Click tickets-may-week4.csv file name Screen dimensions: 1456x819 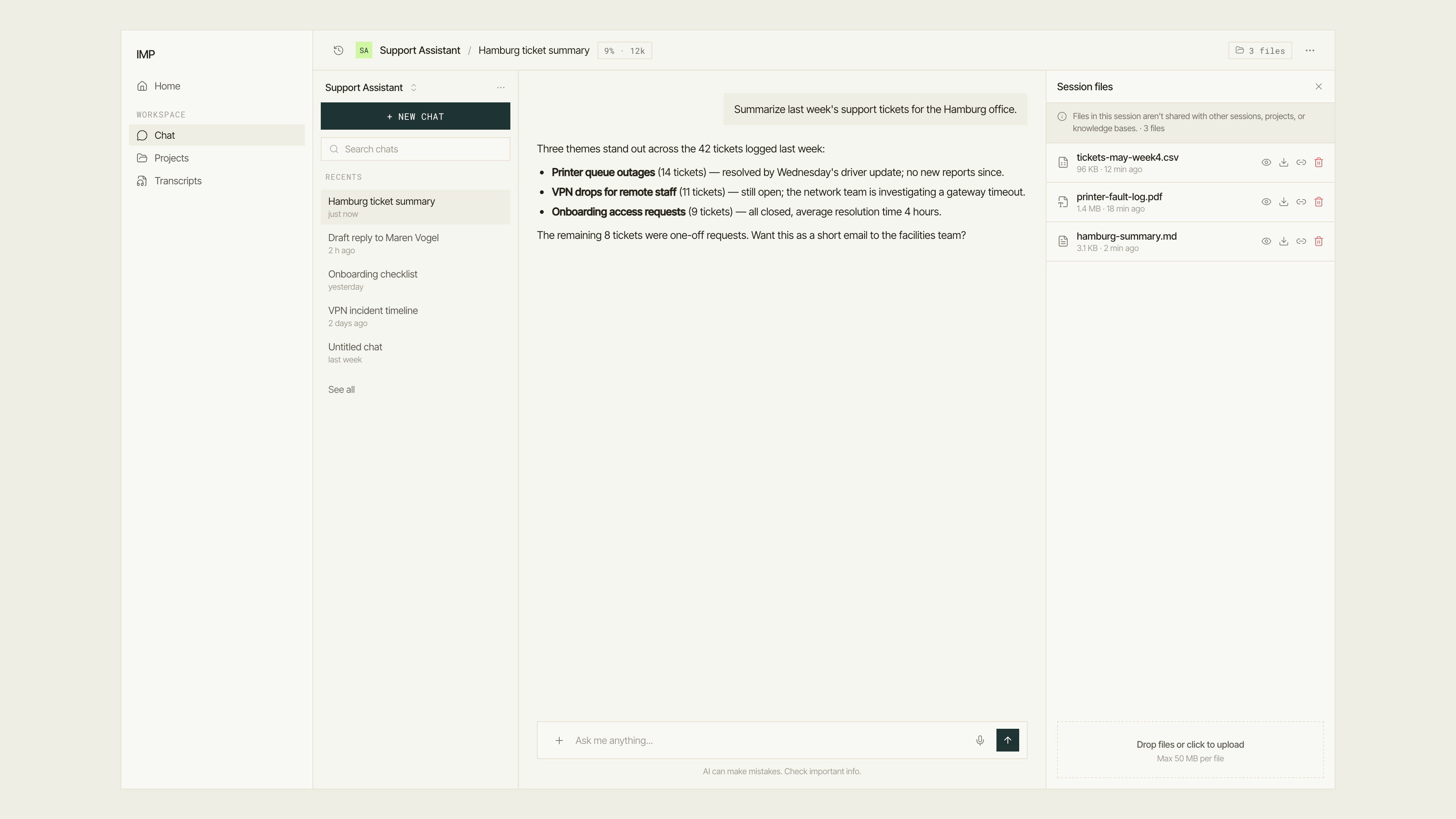[1127, 157]
